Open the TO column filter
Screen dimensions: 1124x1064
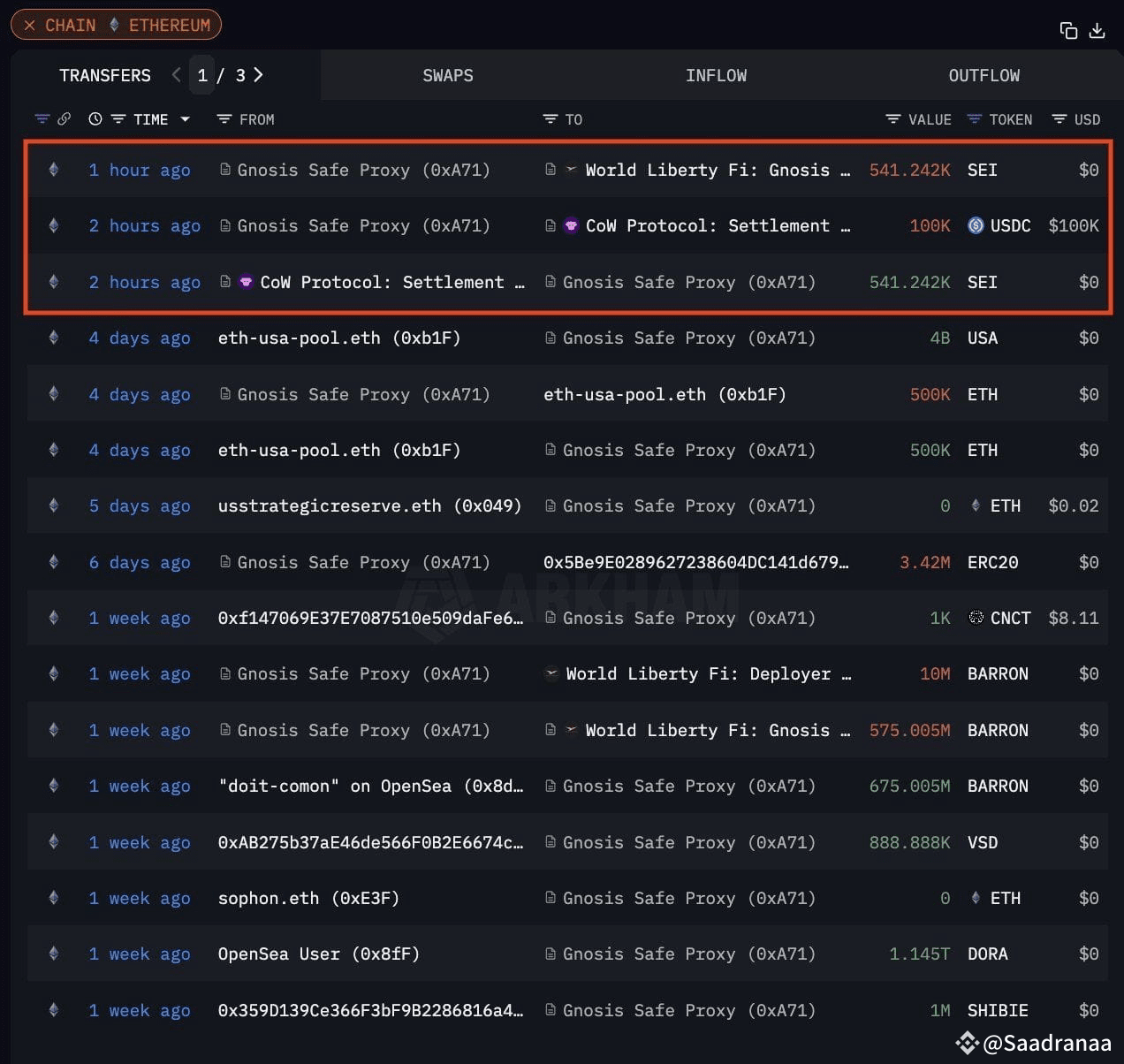pyautogui.click(x=550, y=118)
